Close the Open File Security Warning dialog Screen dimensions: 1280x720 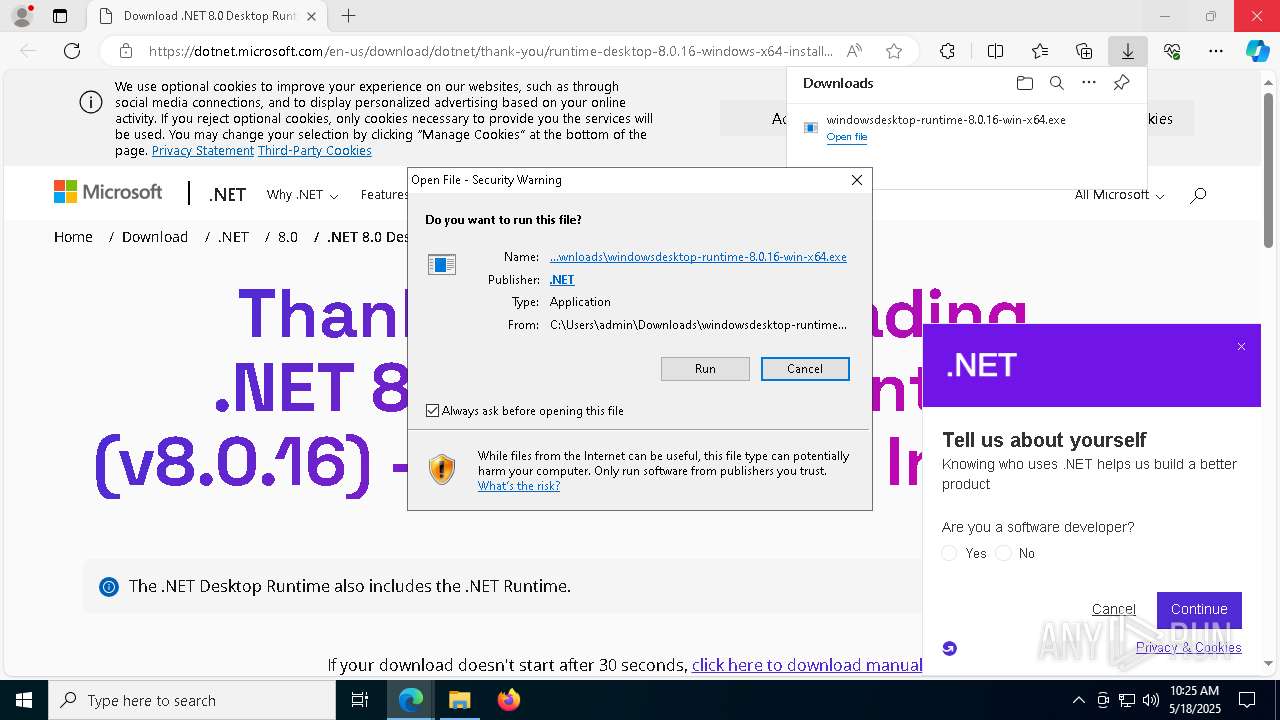coord(856,180)
